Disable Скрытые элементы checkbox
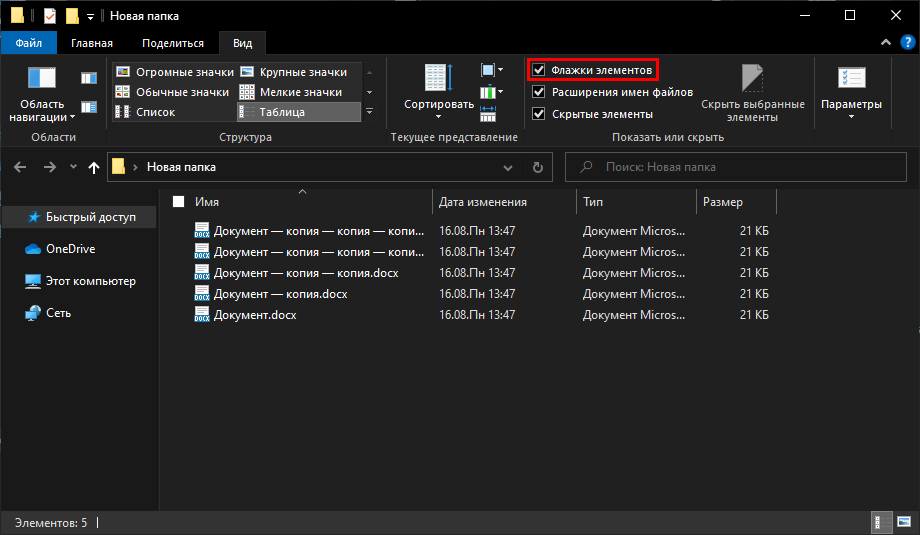This screenshot has width=920, height=535. click(539, 114)
